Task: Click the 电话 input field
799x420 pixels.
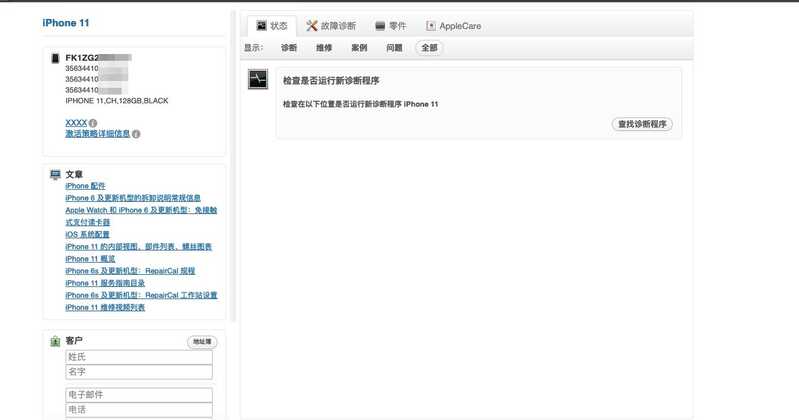Action: (x=139, y=409)
